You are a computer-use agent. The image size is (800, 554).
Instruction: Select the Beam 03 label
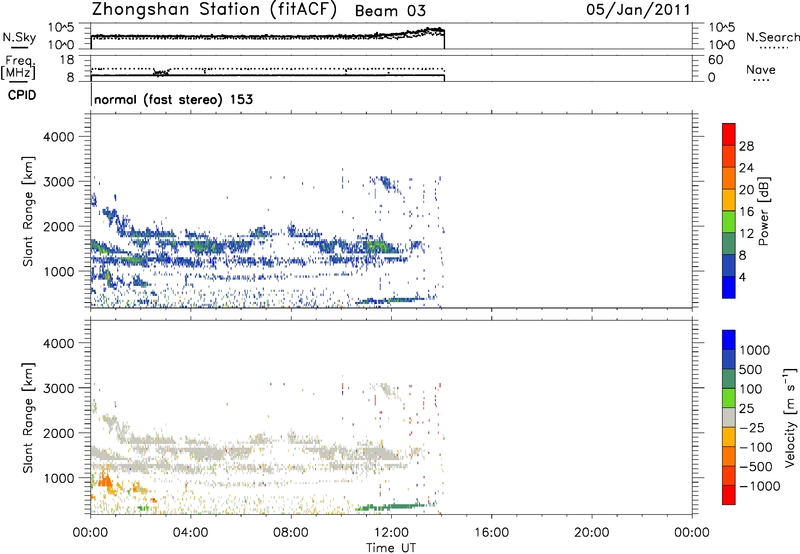[x=390, y=11]
